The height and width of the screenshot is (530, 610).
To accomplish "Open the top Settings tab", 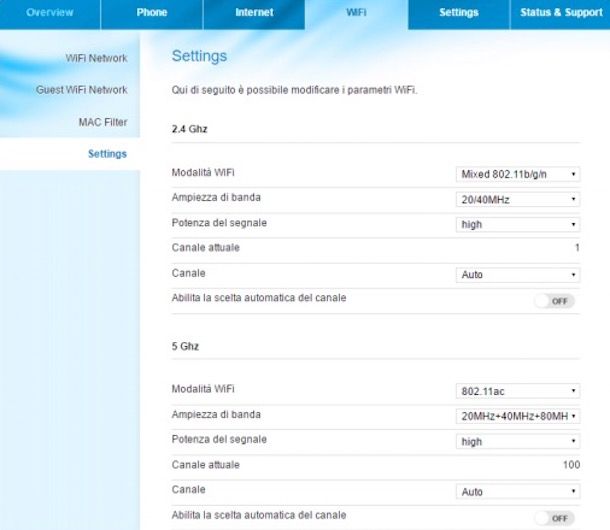I will pos(459,13).
